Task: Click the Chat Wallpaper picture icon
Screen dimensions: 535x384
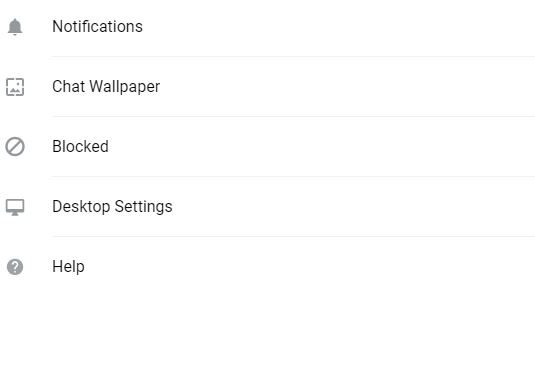Action: (15, 87)
